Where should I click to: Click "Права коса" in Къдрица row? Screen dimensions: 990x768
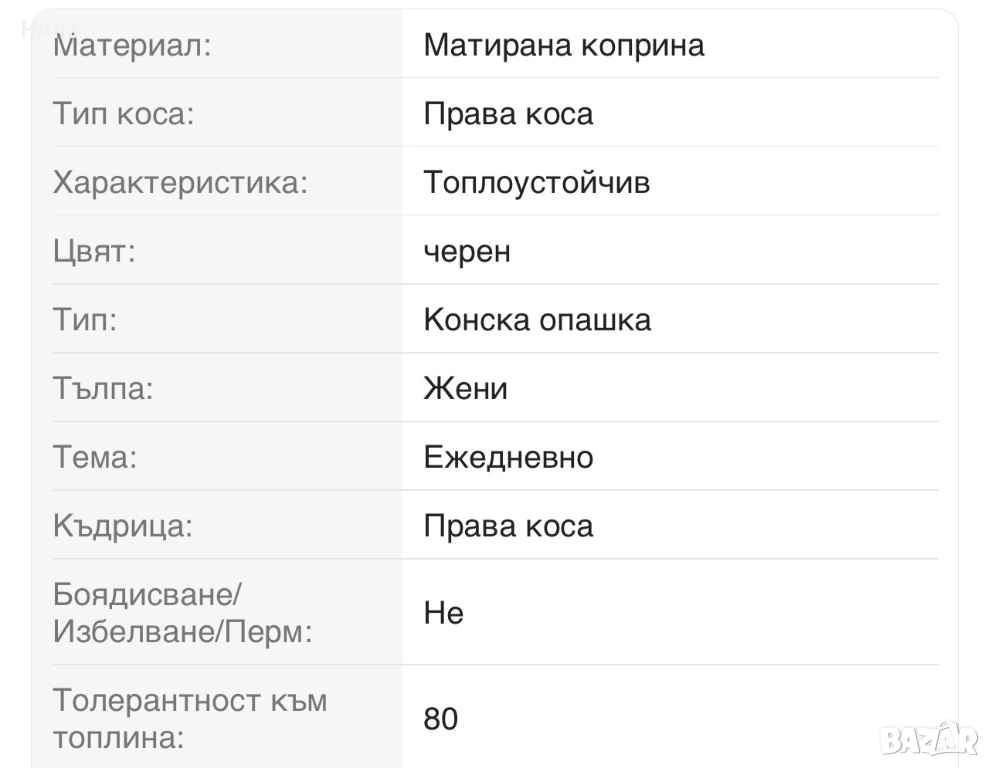pos(508,526)
